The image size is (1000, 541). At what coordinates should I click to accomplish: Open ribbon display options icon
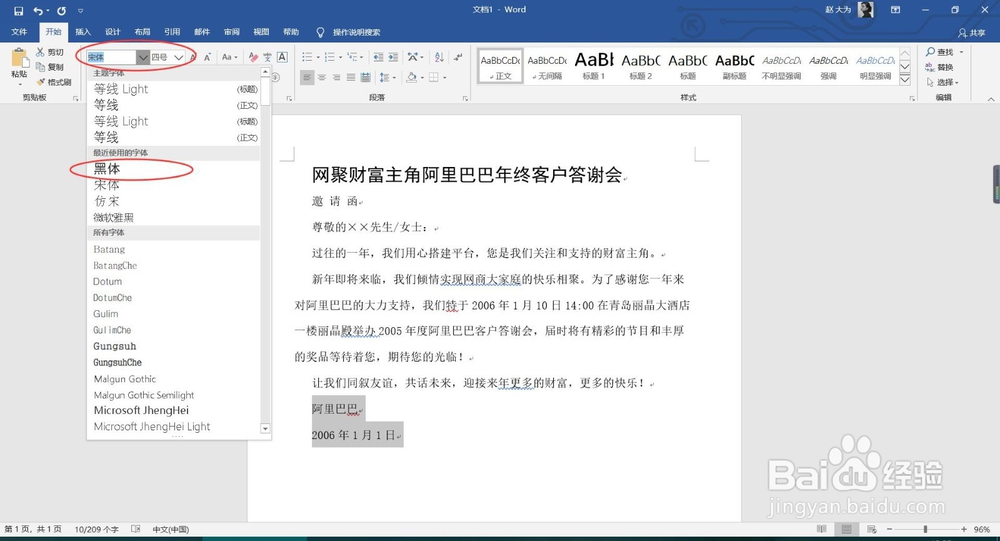pyautogui.click(x=895, y=10)
